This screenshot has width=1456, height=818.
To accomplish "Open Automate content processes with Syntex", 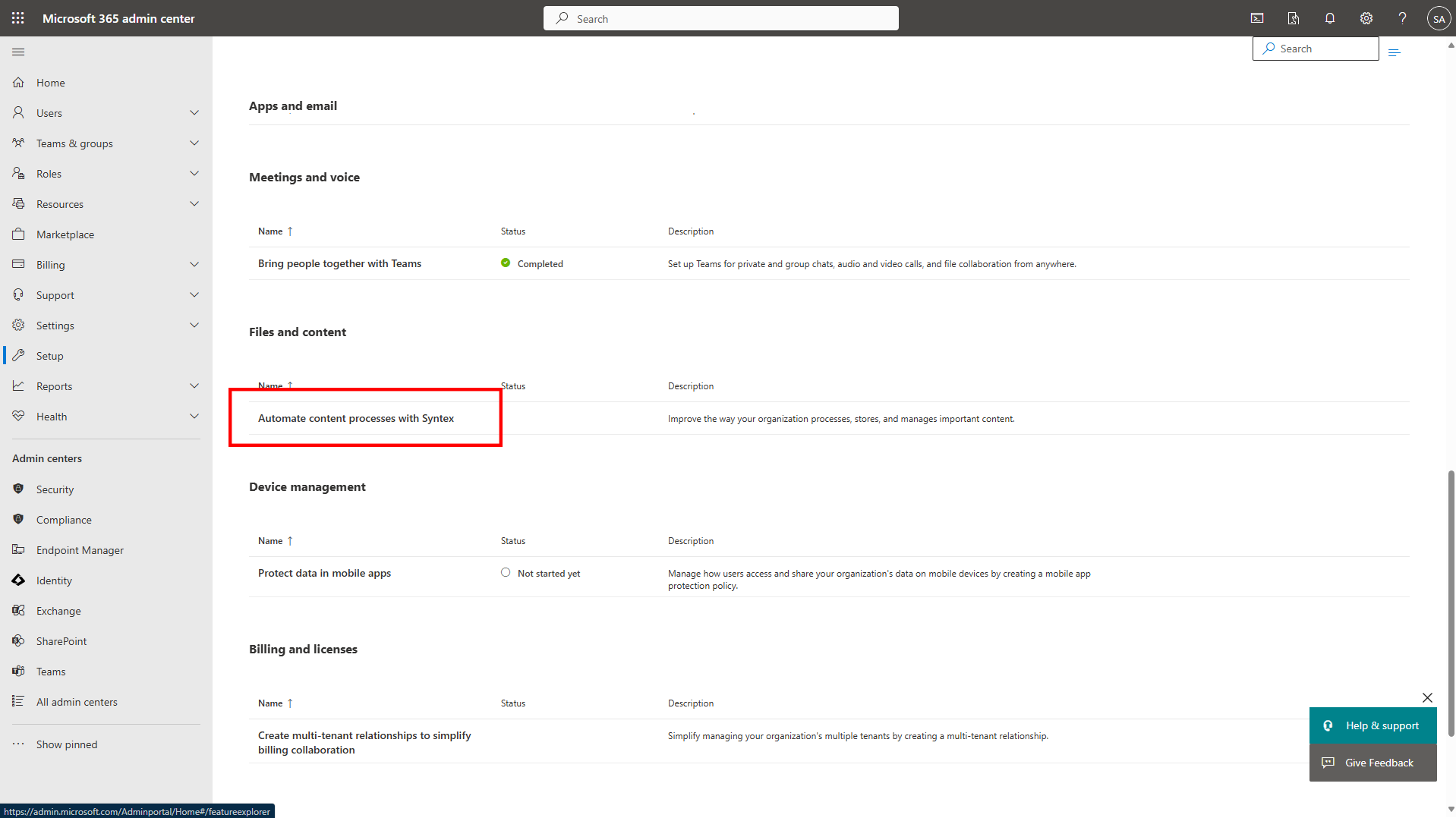I will (x=356, y=418).
